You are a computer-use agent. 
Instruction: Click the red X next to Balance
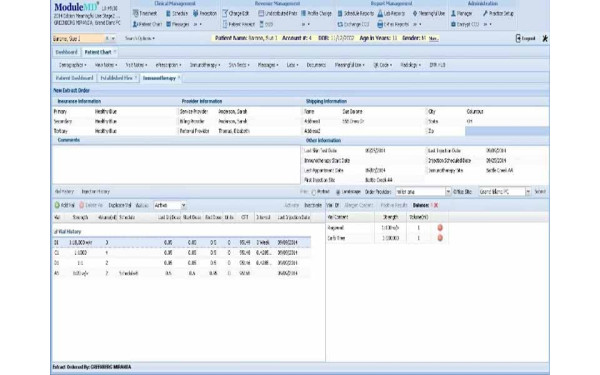[435, 205]
